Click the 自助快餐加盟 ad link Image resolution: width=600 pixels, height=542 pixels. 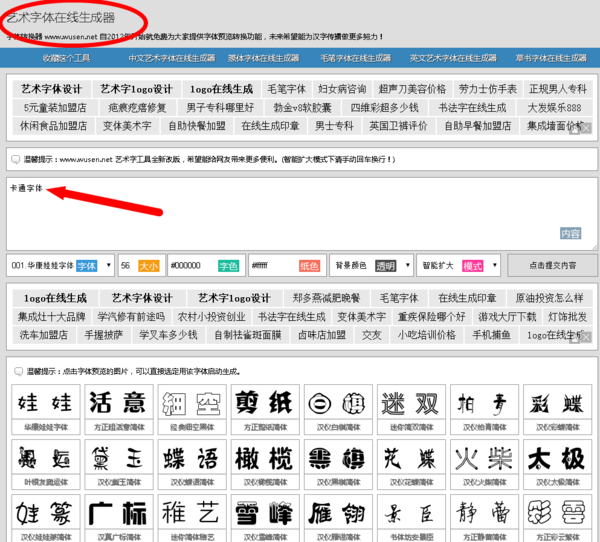[197, 126]
